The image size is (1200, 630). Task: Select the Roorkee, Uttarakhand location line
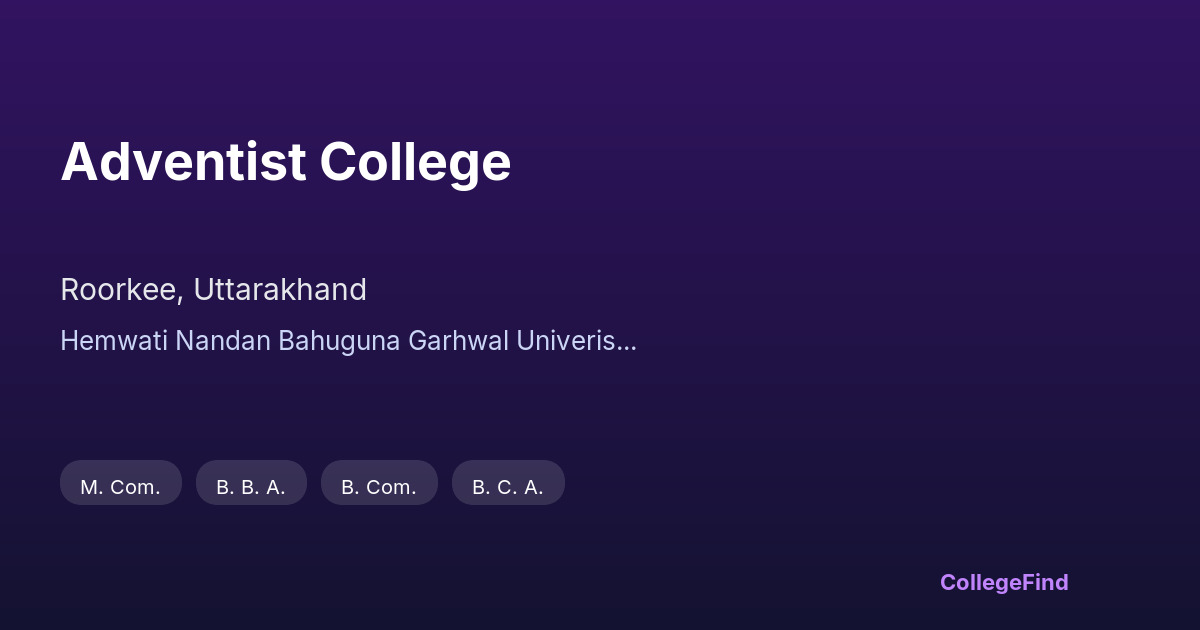(213, 290)
